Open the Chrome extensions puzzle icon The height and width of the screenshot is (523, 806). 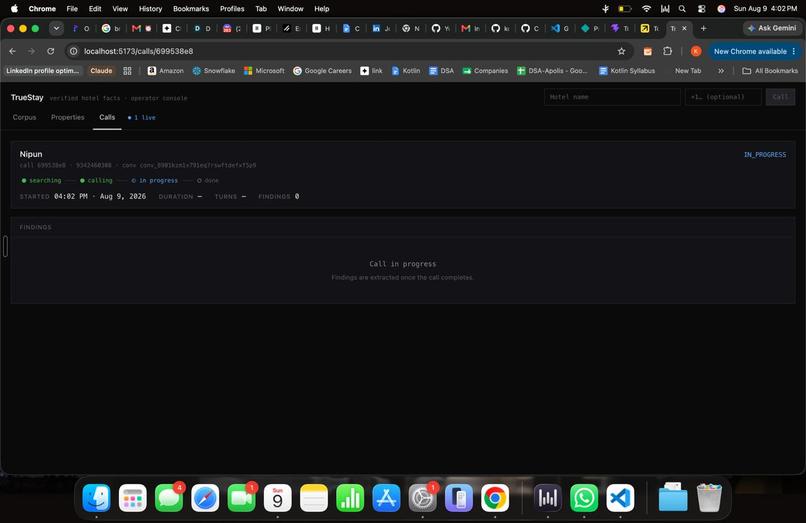point(667,51)
